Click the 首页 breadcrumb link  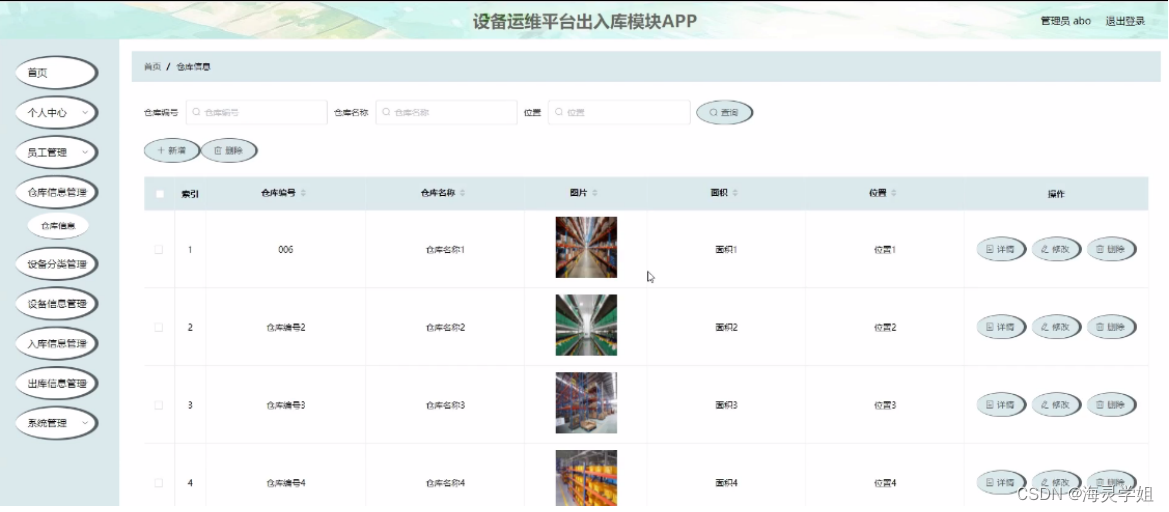point(152,66)
